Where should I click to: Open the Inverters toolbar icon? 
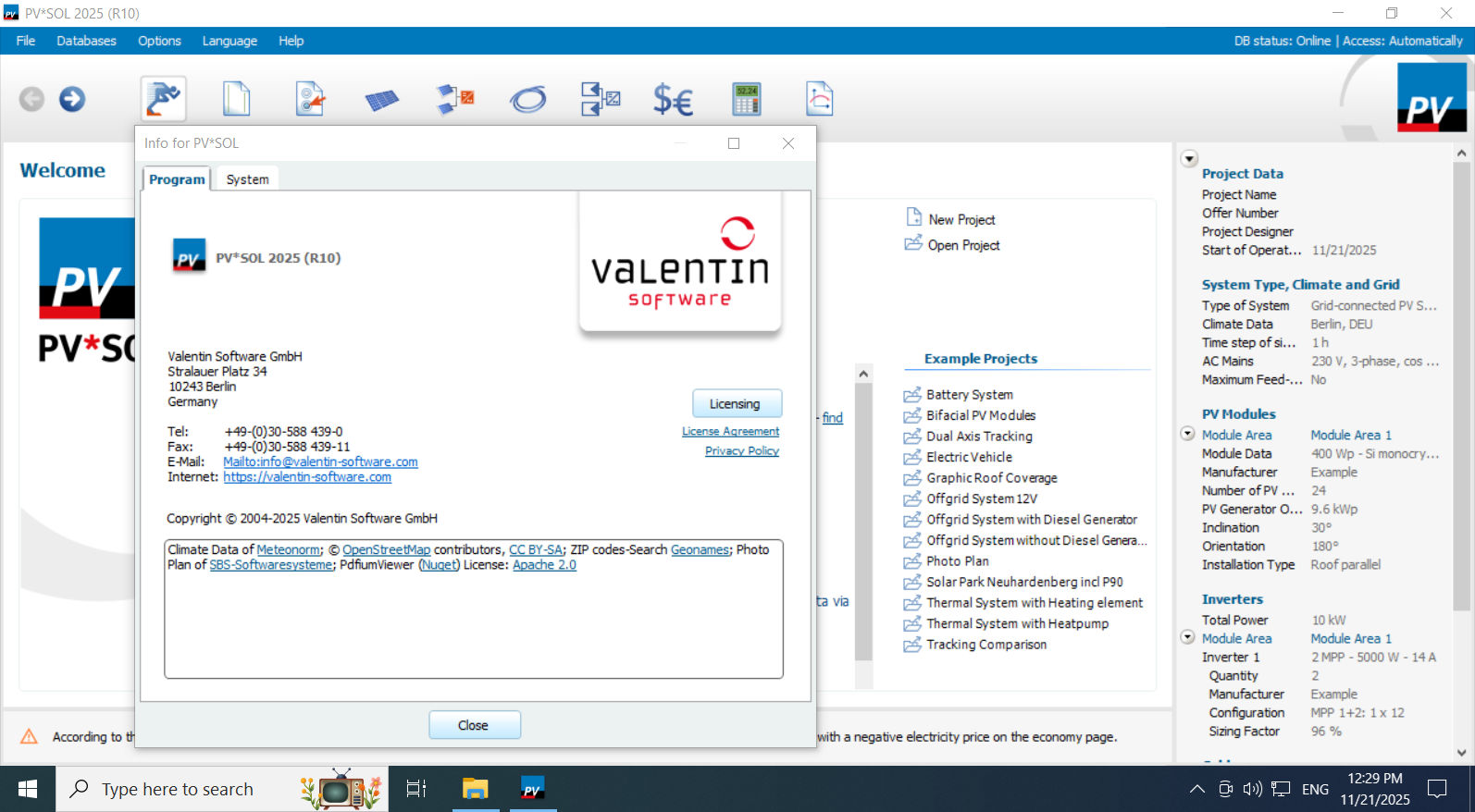pyautogui.click(x=455, y=99)
